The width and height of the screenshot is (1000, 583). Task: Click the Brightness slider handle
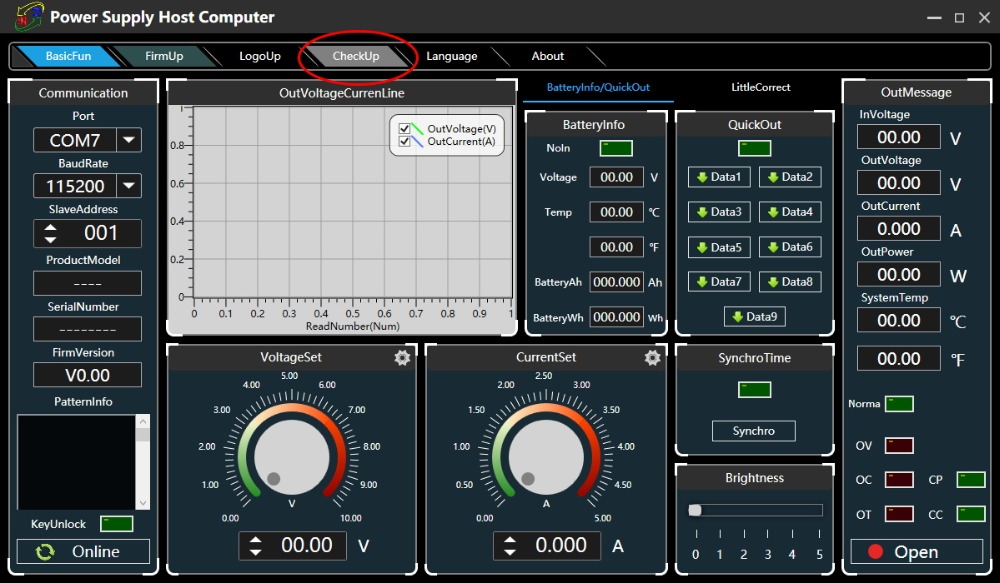695,510
